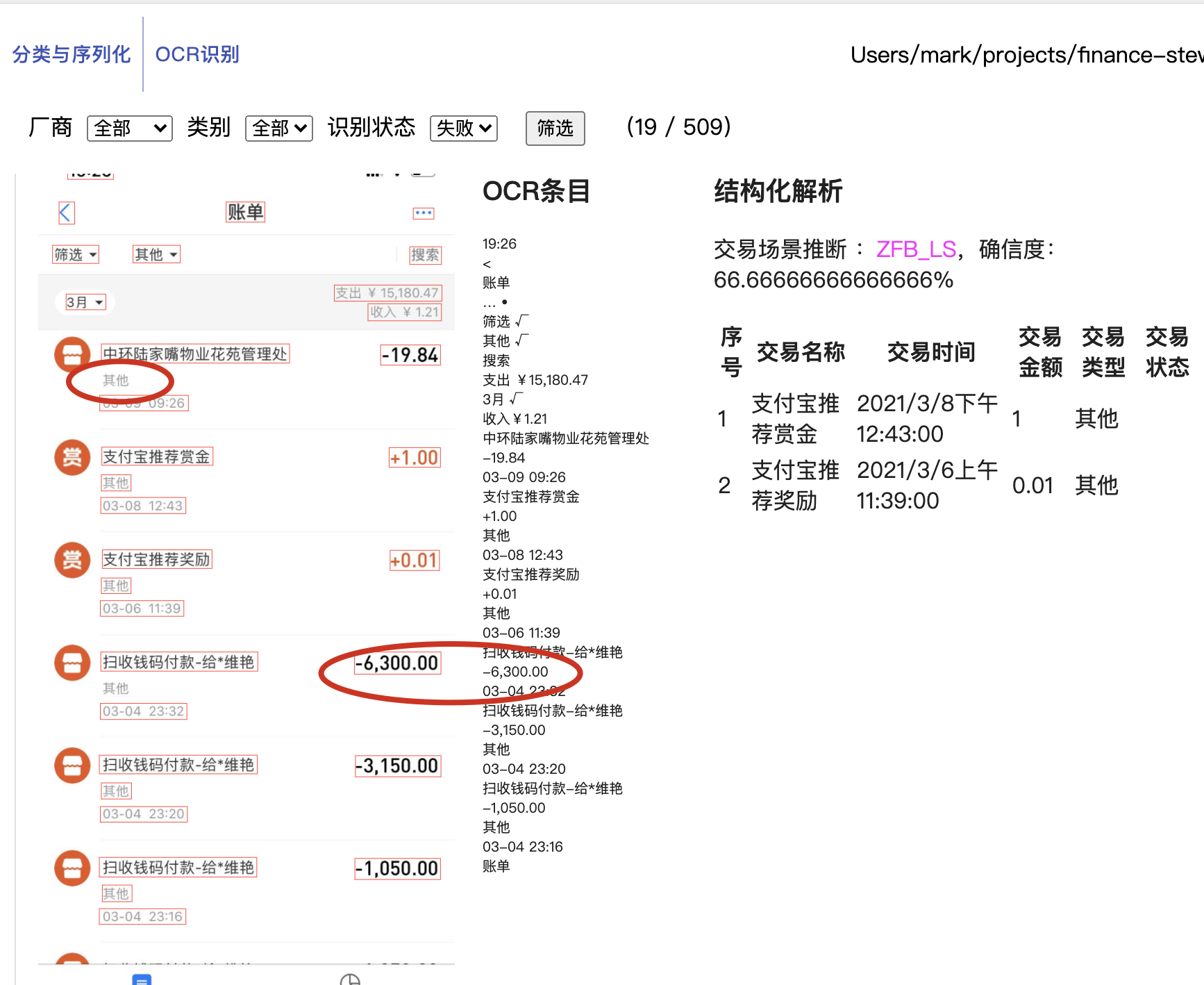This screenshot has height=985, width=1204.
Task: Switch to the OCR识别 tab
Action: 197,54
